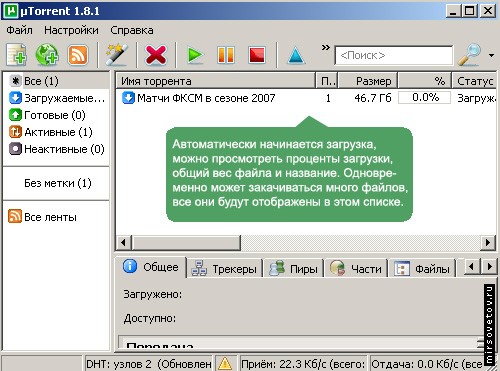The width and height of the screenshot is (500, 371).
Task: Close the µTorrent window
Action: click(x=488, y=11)
